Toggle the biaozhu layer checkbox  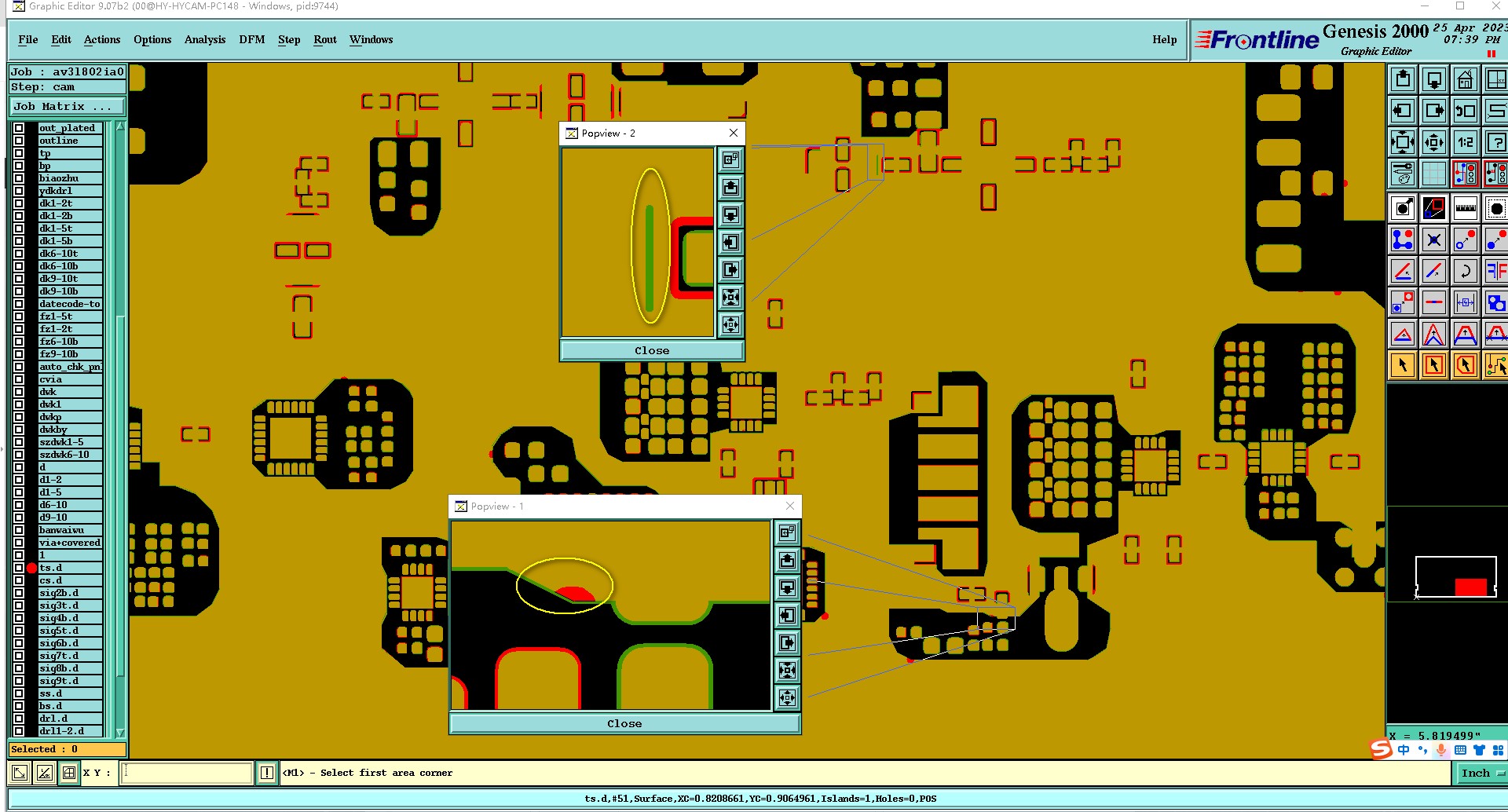(19, 178)
